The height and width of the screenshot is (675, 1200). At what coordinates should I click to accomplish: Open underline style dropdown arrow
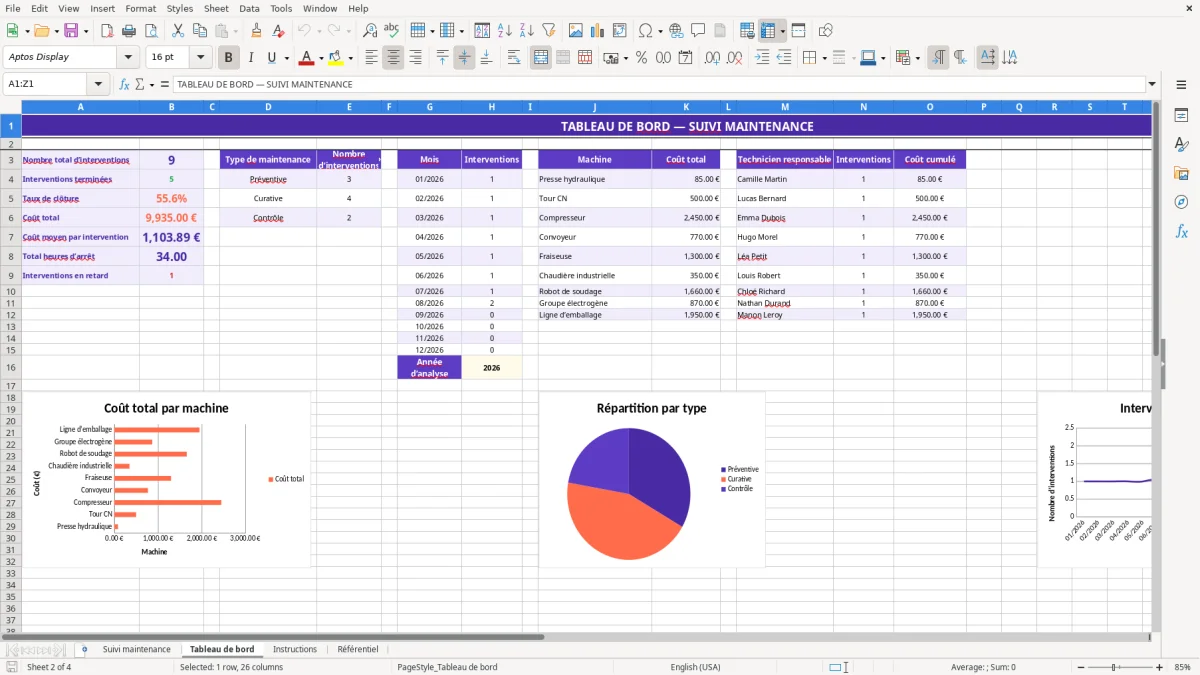pos(286,58)
